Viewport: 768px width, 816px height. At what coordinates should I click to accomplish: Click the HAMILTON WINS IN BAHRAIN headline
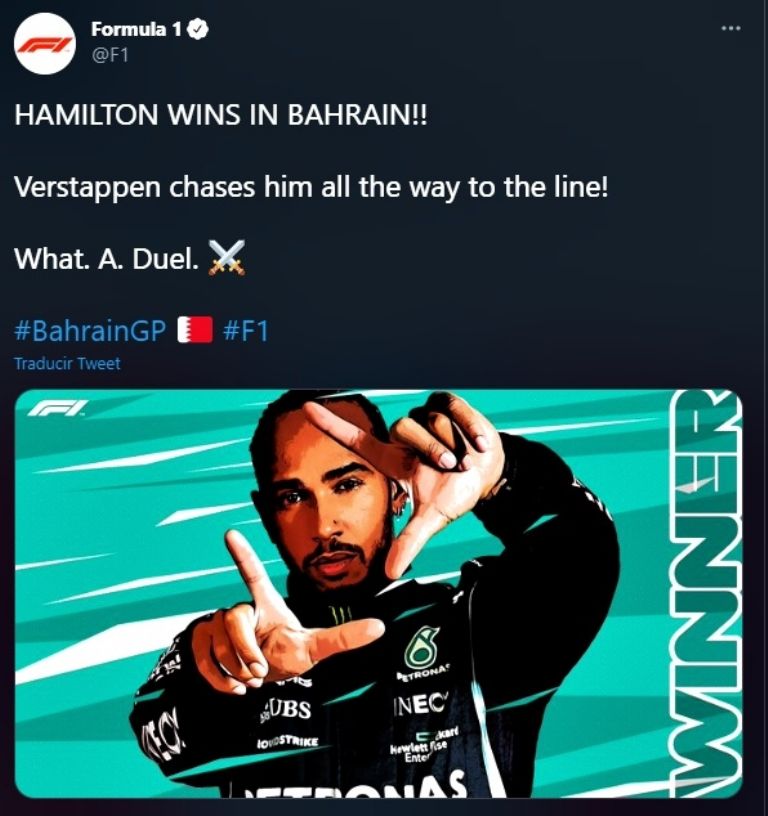(221, 115)
